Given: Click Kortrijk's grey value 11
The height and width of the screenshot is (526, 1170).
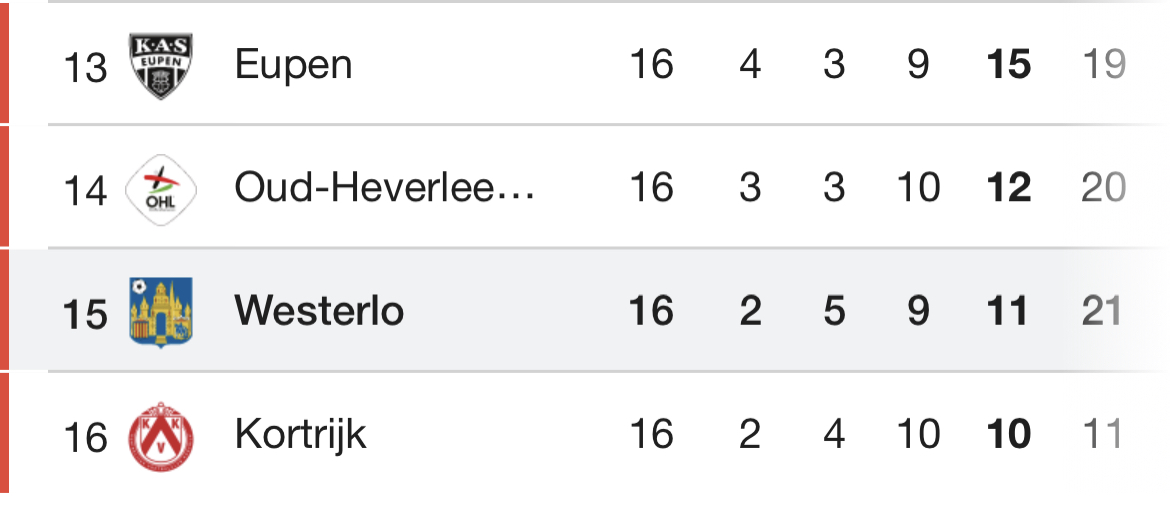Looking at the screenshot, I should (1104, 435).
